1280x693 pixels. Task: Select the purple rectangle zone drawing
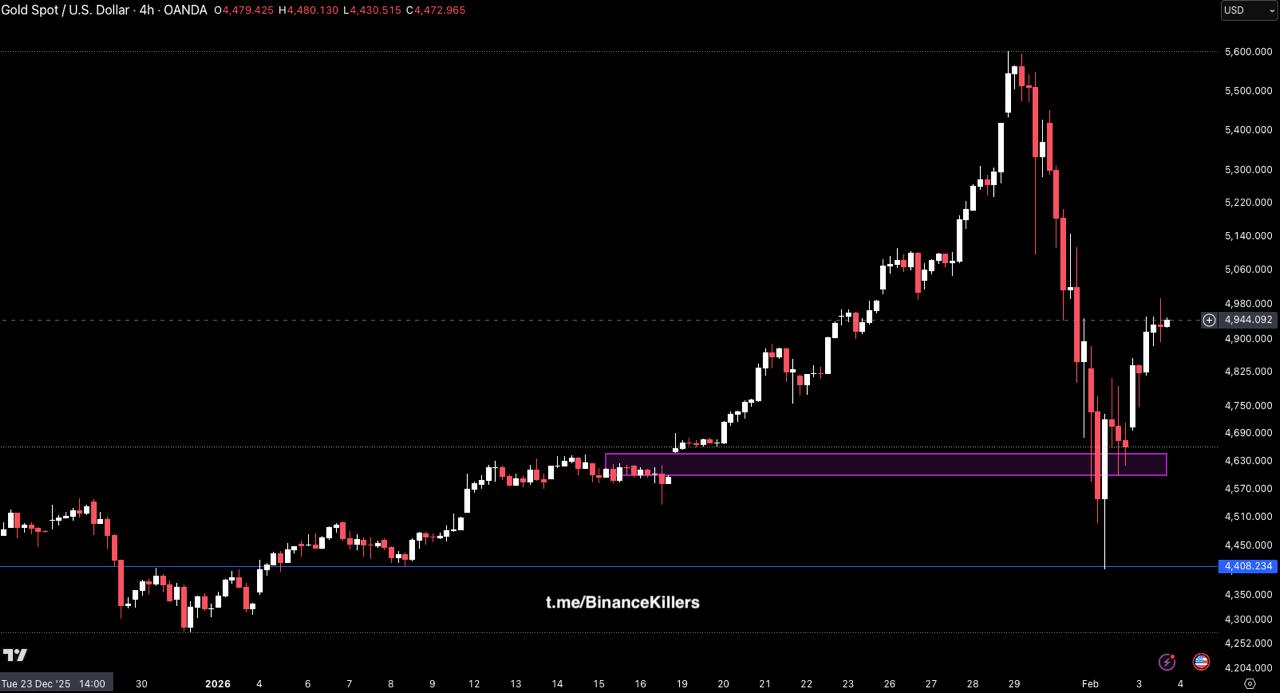click(x=885, y=464)
